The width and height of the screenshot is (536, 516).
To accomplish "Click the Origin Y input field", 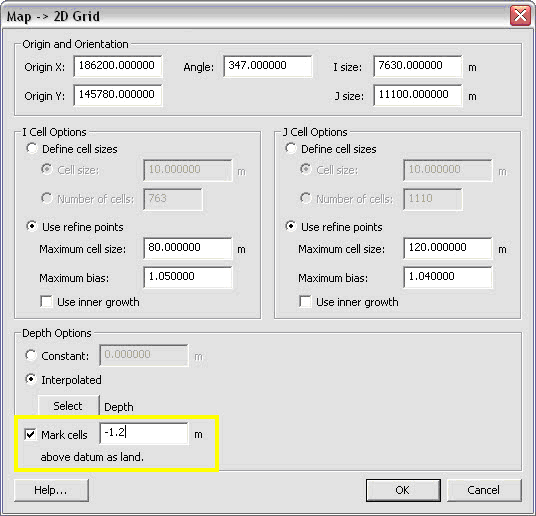I will pos(118,95).
